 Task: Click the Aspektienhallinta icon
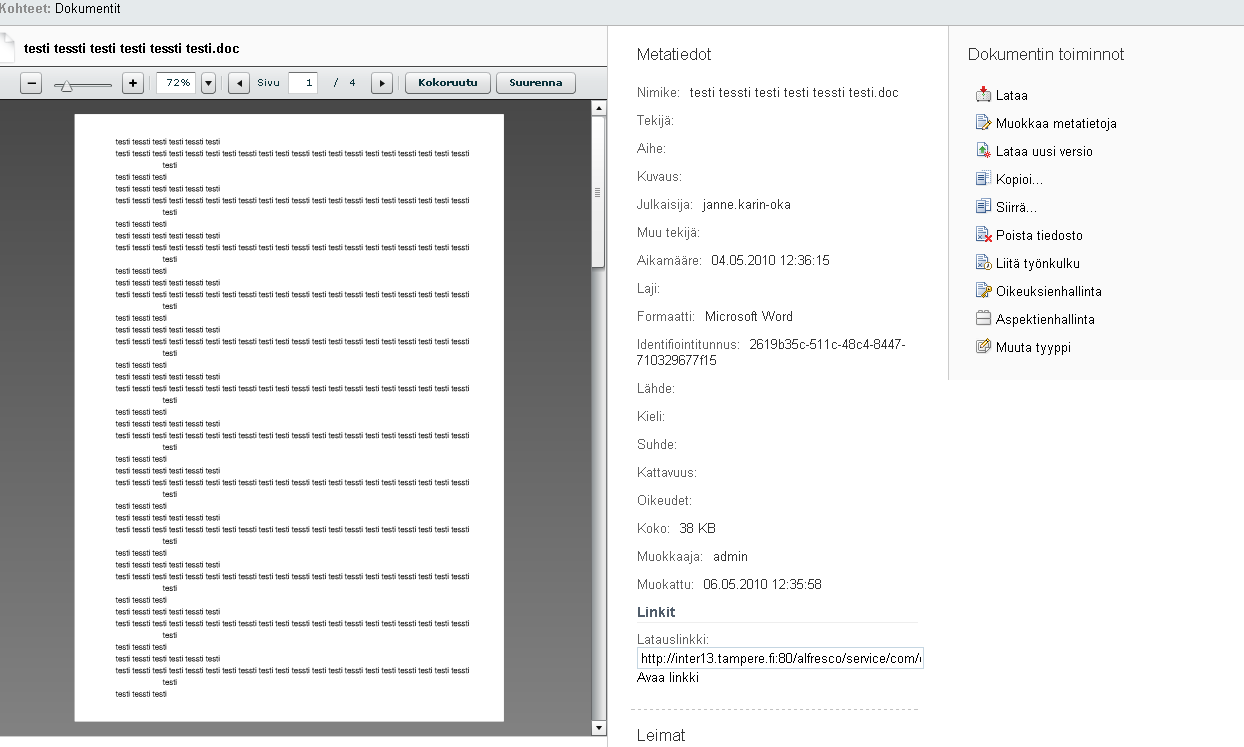982,319
